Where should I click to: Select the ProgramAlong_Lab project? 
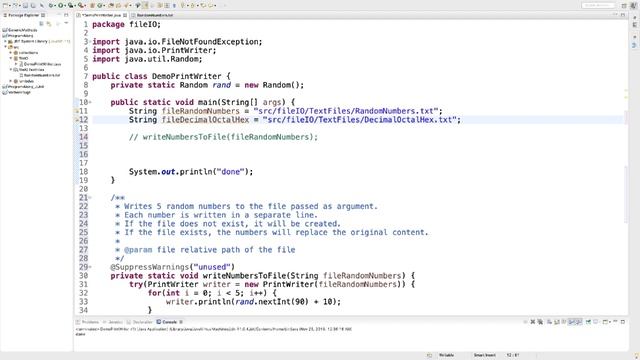(23, 87)
